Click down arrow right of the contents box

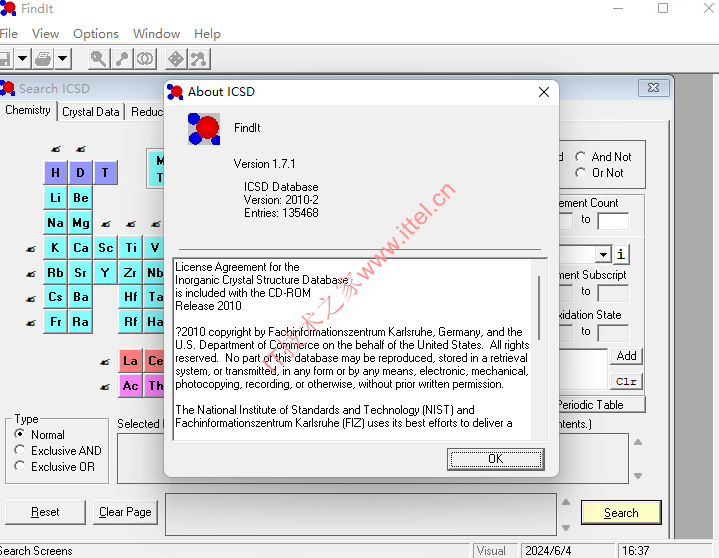638,476
